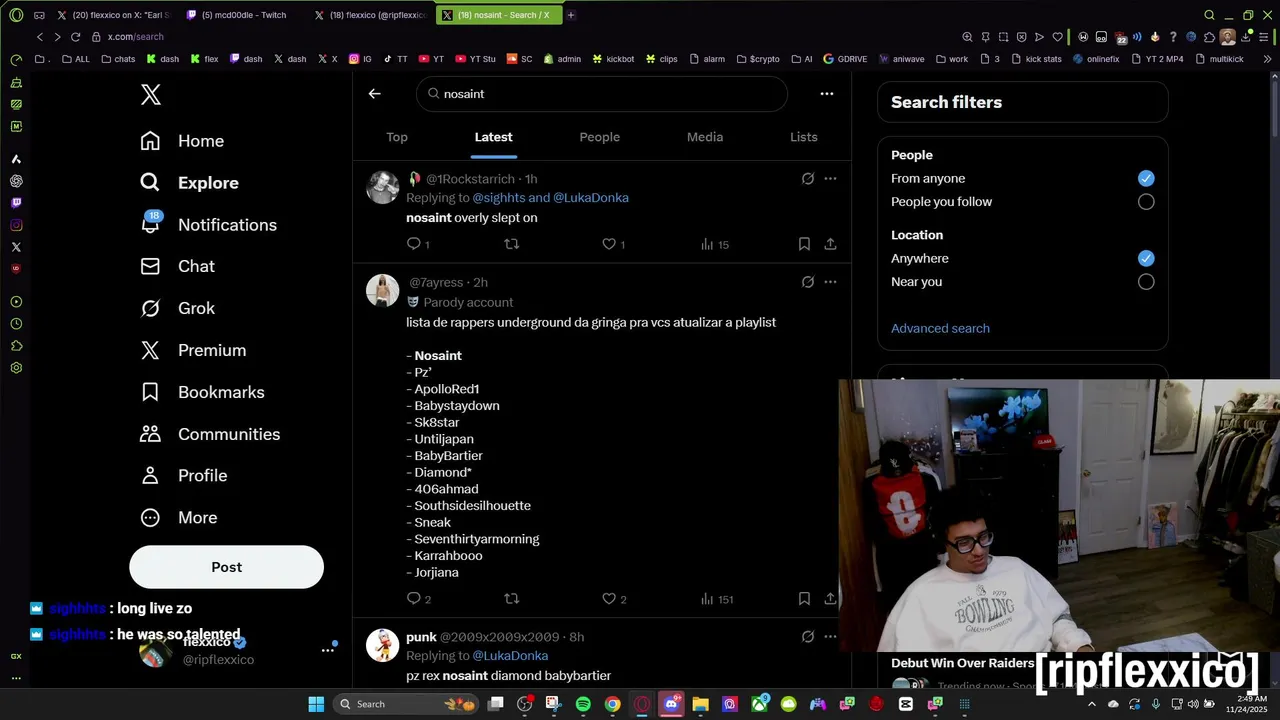Open Notifications with the 18 badge
This screenshot has width=1280, height=720.
(x=208, y=224)
